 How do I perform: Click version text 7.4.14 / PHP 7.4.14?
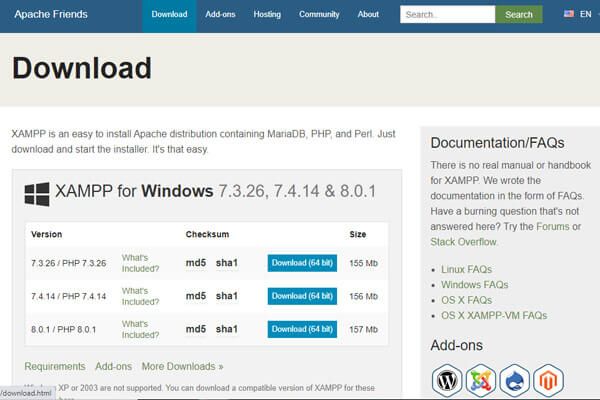pos(68,296)
